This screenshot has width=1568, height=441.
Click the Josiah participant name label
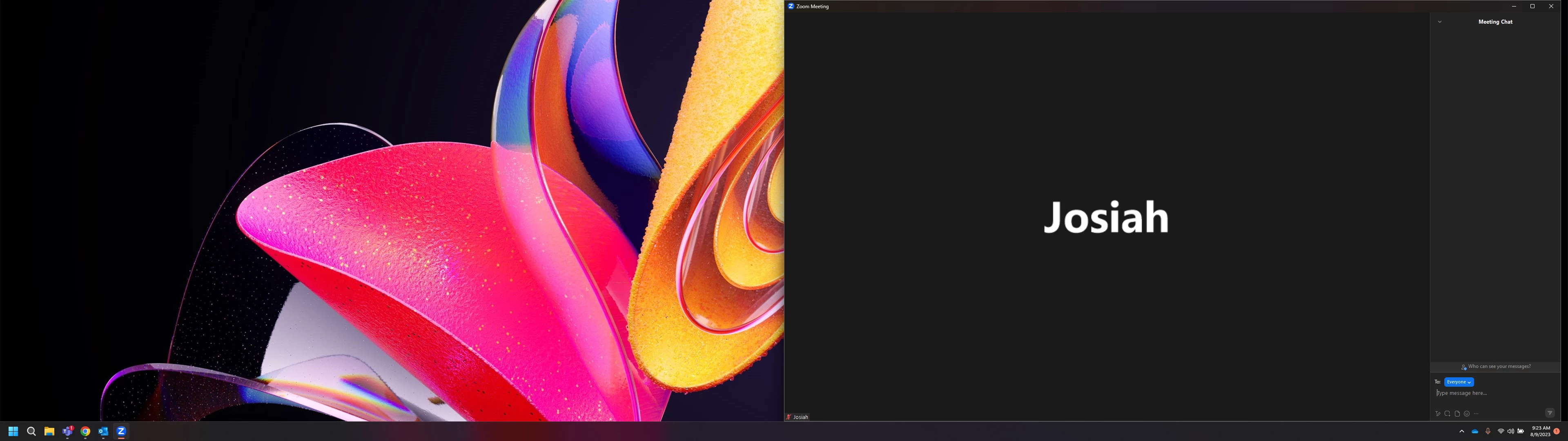[800, 417]
